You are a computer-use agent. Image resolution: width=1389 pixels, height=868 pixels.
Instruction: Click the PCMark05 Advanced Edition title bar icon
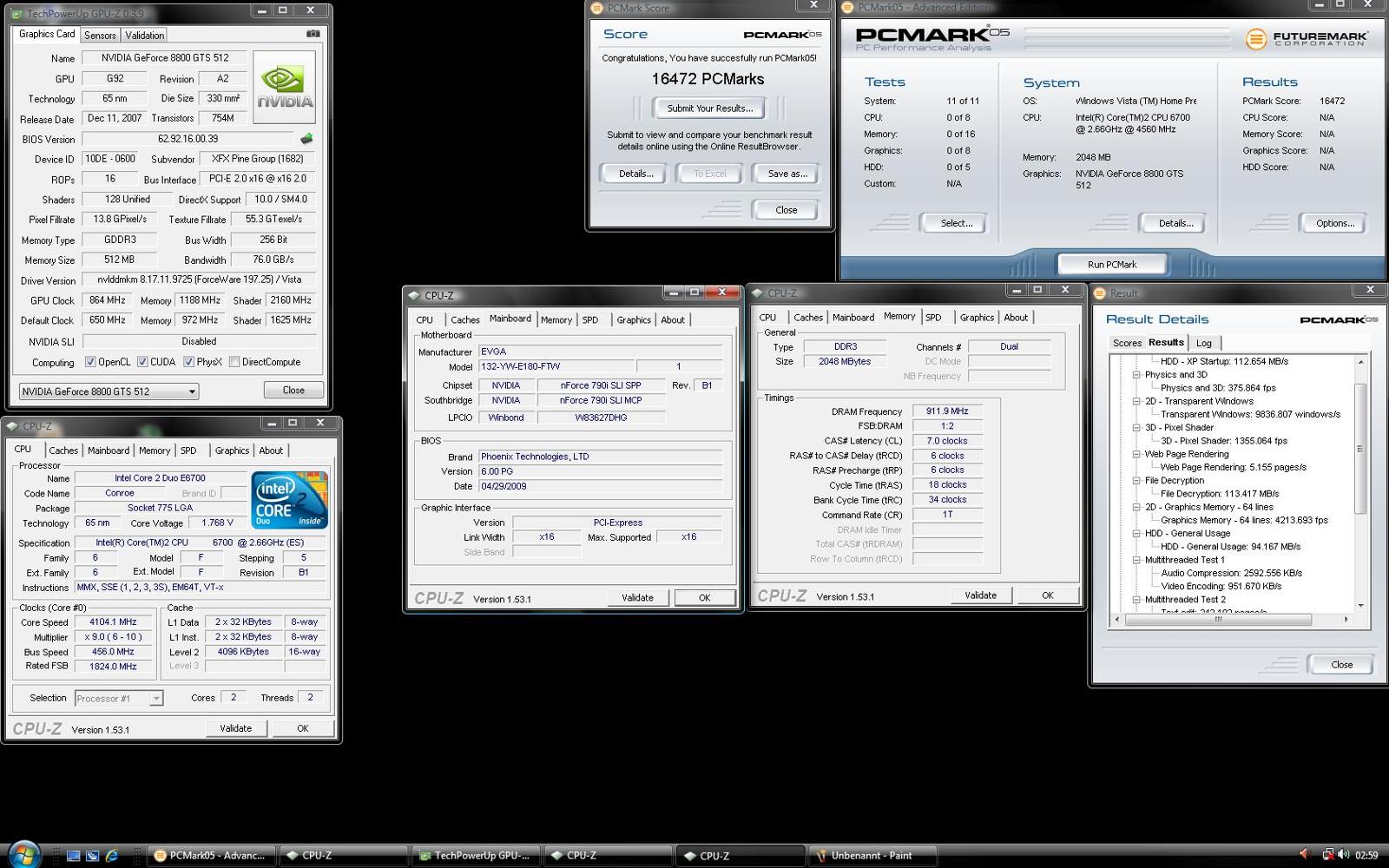pos(847,7)
